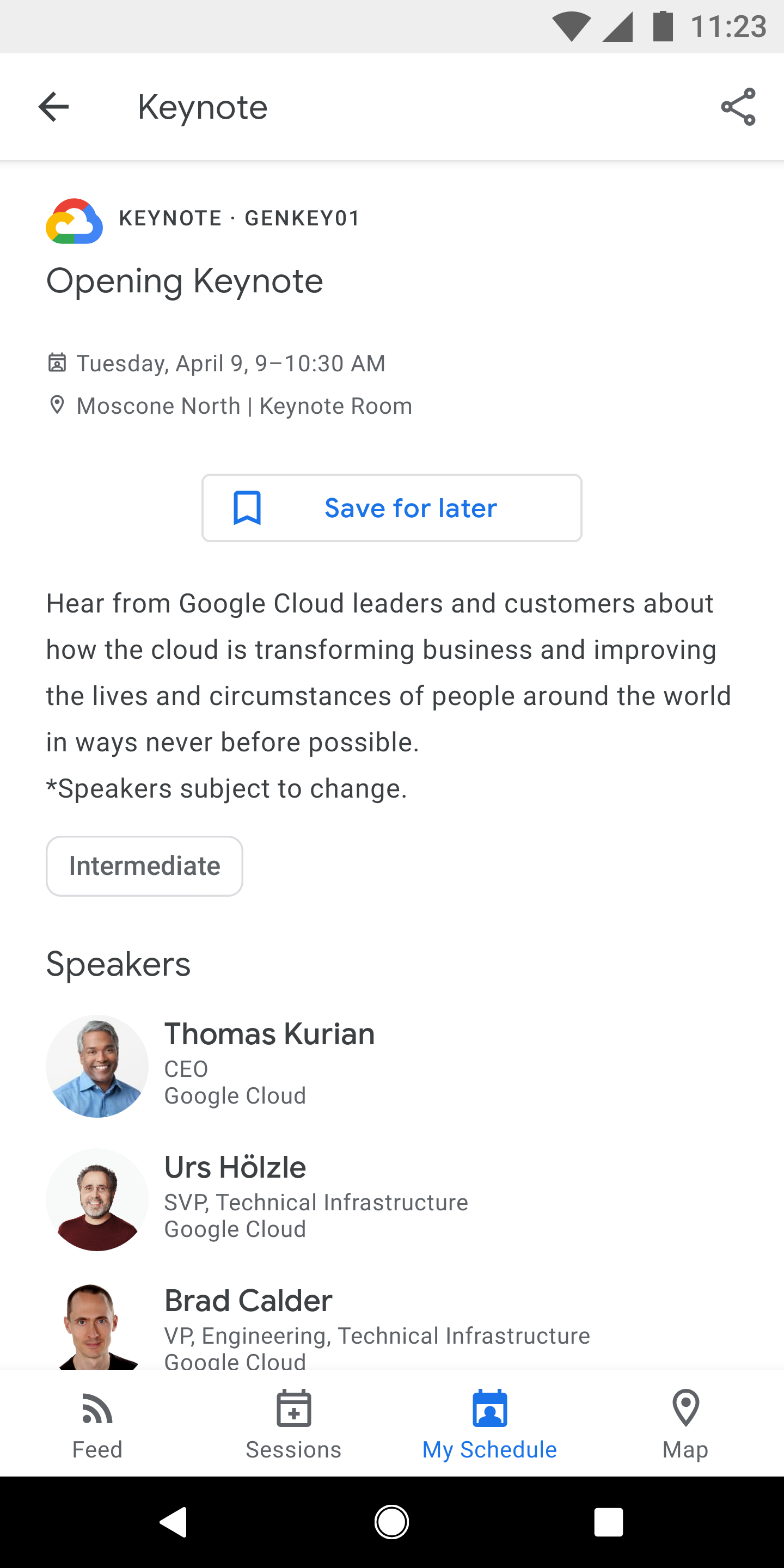This screenshot has height=1568, width=784.
Task: Open Brad Calder's speaker photo
Action: click(97, 1327)
